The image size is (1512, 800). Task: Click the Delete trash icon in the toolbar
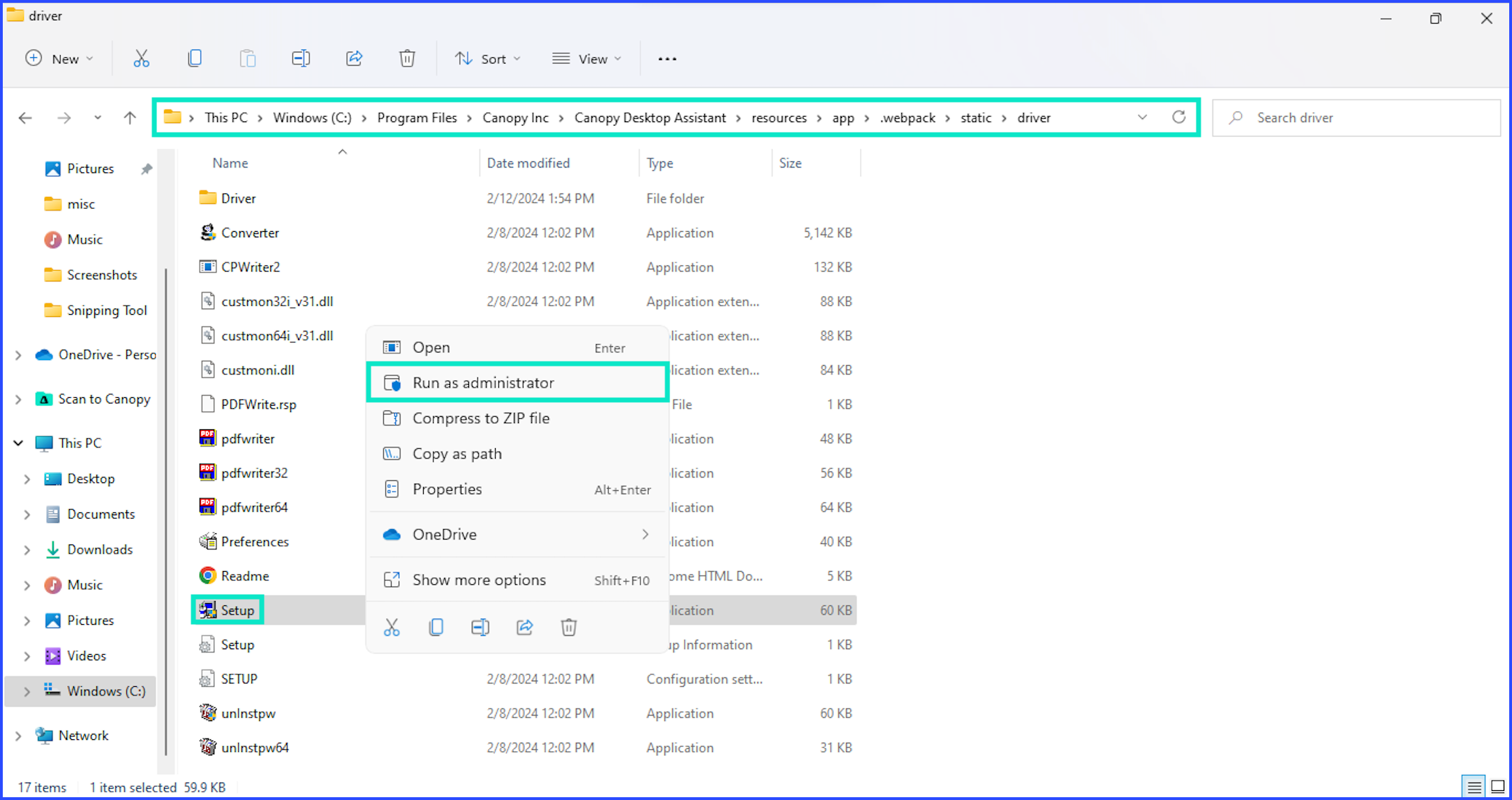coord(407,59)
